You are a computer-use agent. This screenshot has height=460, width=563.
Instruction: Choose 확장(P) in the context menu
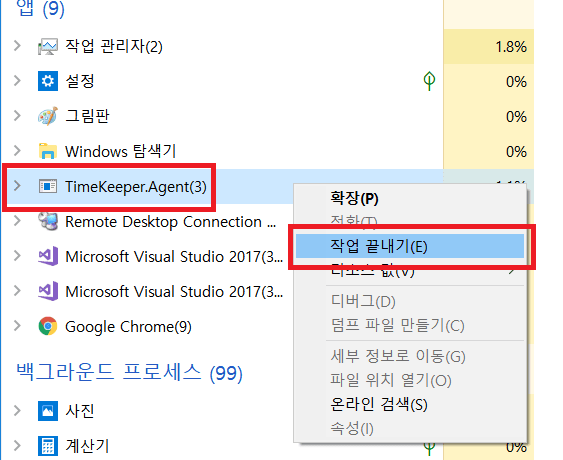(x=410, y=198)
